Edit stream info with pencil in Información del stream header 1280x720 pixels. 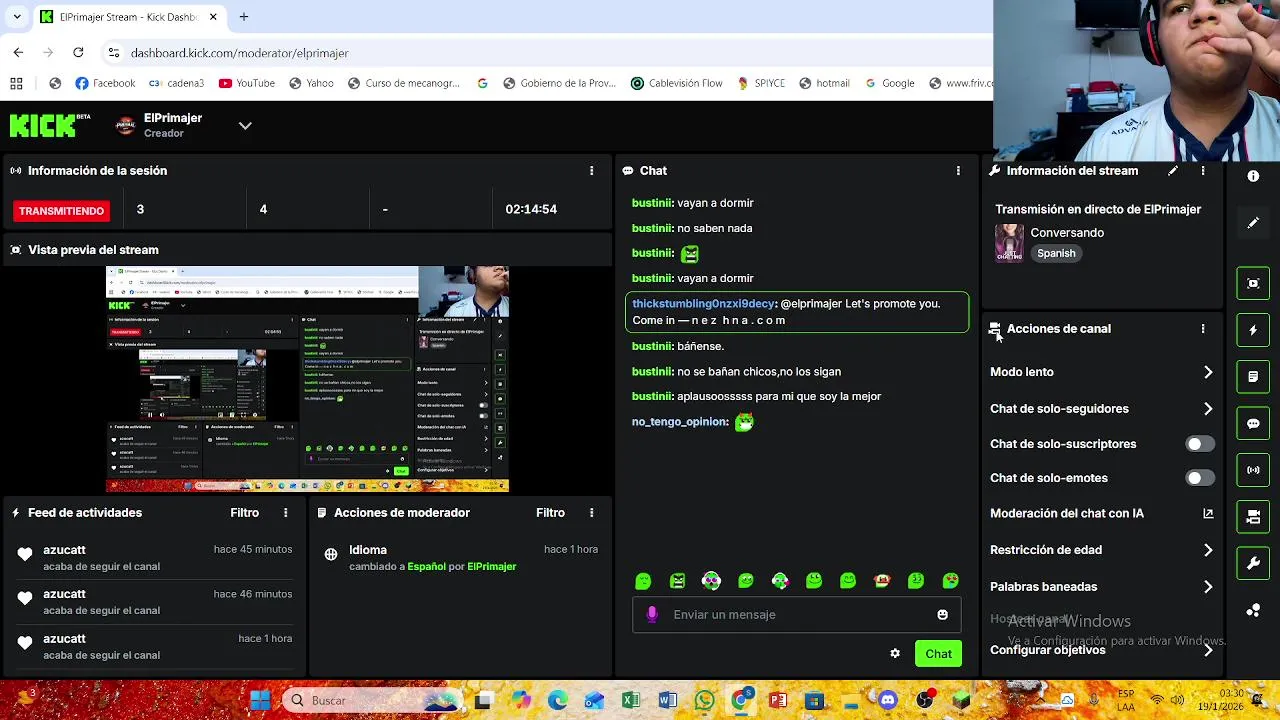click(x=1173, y=171)
